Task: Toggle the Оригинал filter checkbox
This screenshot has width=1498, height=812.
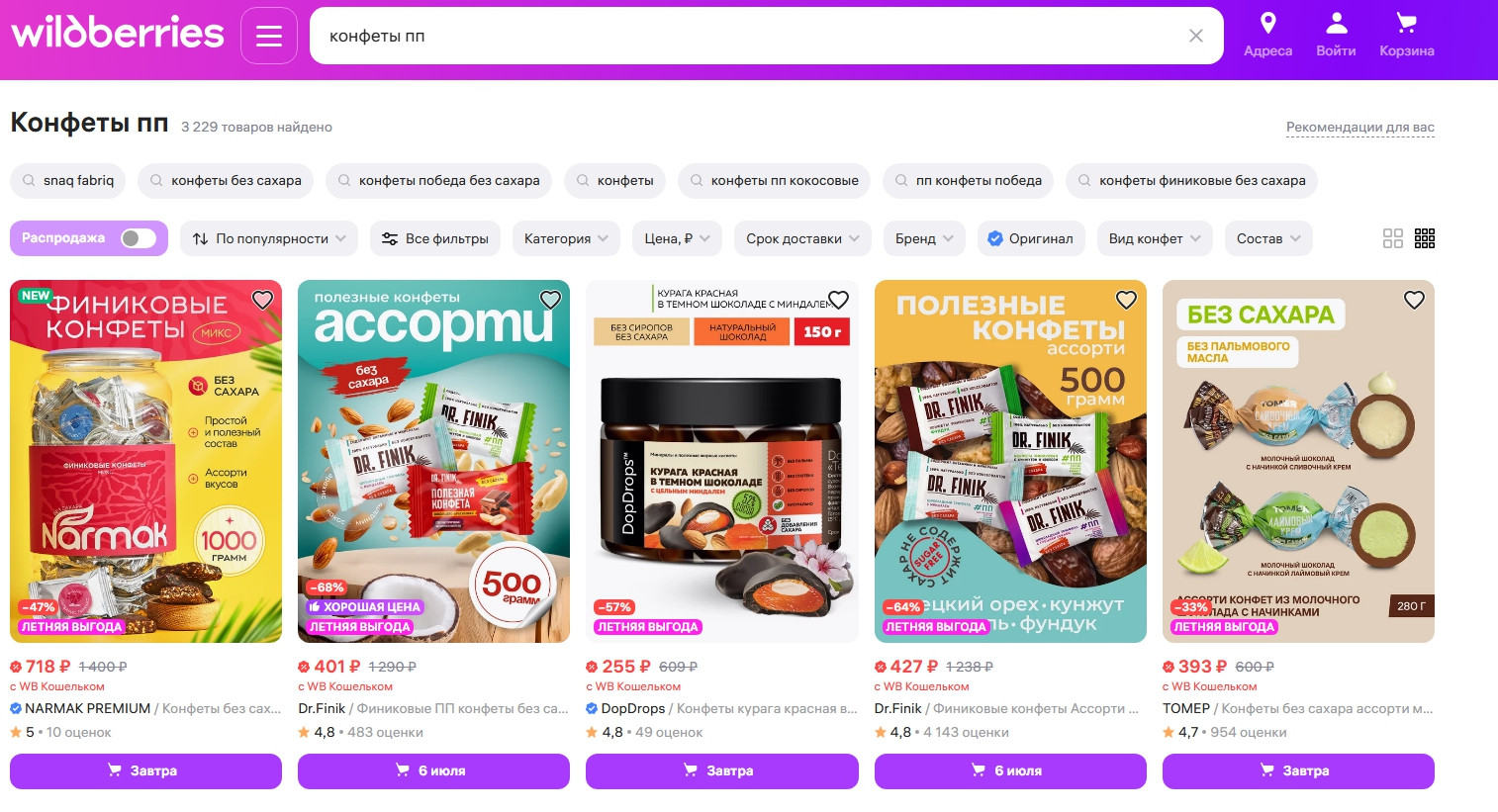Action: coord(1031,238)
